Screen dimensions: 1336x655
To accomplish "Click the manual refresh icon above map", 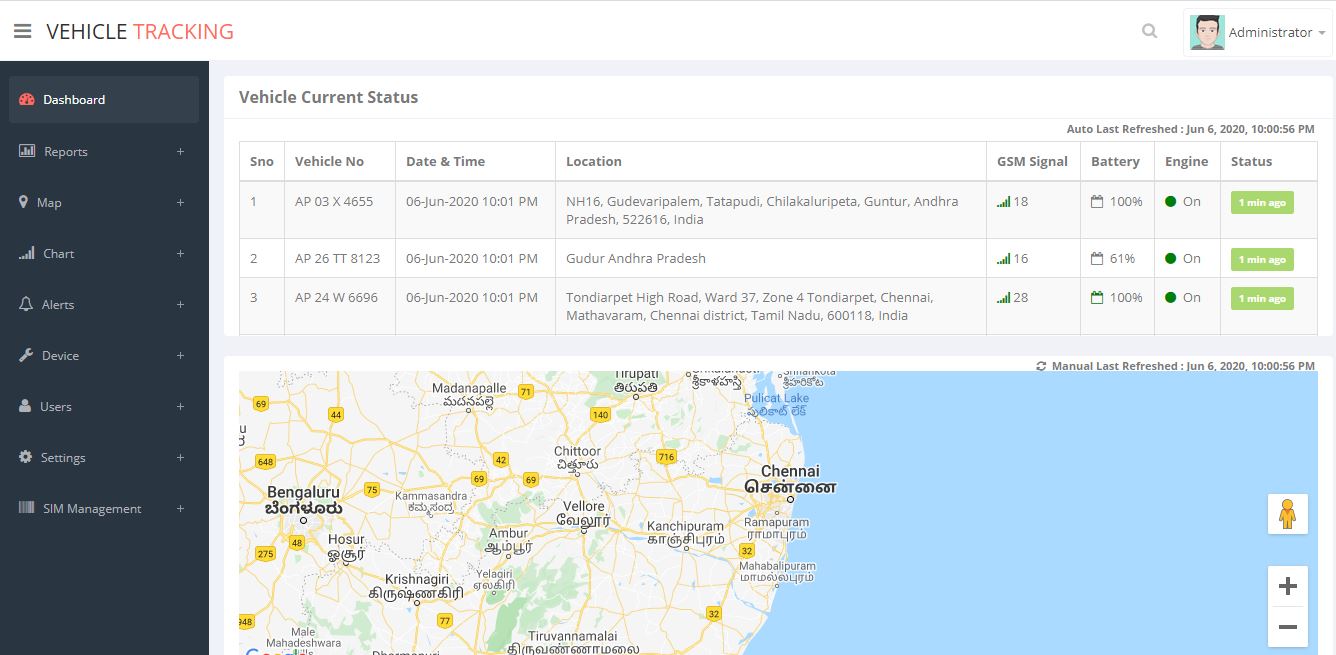I will click(1041, 366).
